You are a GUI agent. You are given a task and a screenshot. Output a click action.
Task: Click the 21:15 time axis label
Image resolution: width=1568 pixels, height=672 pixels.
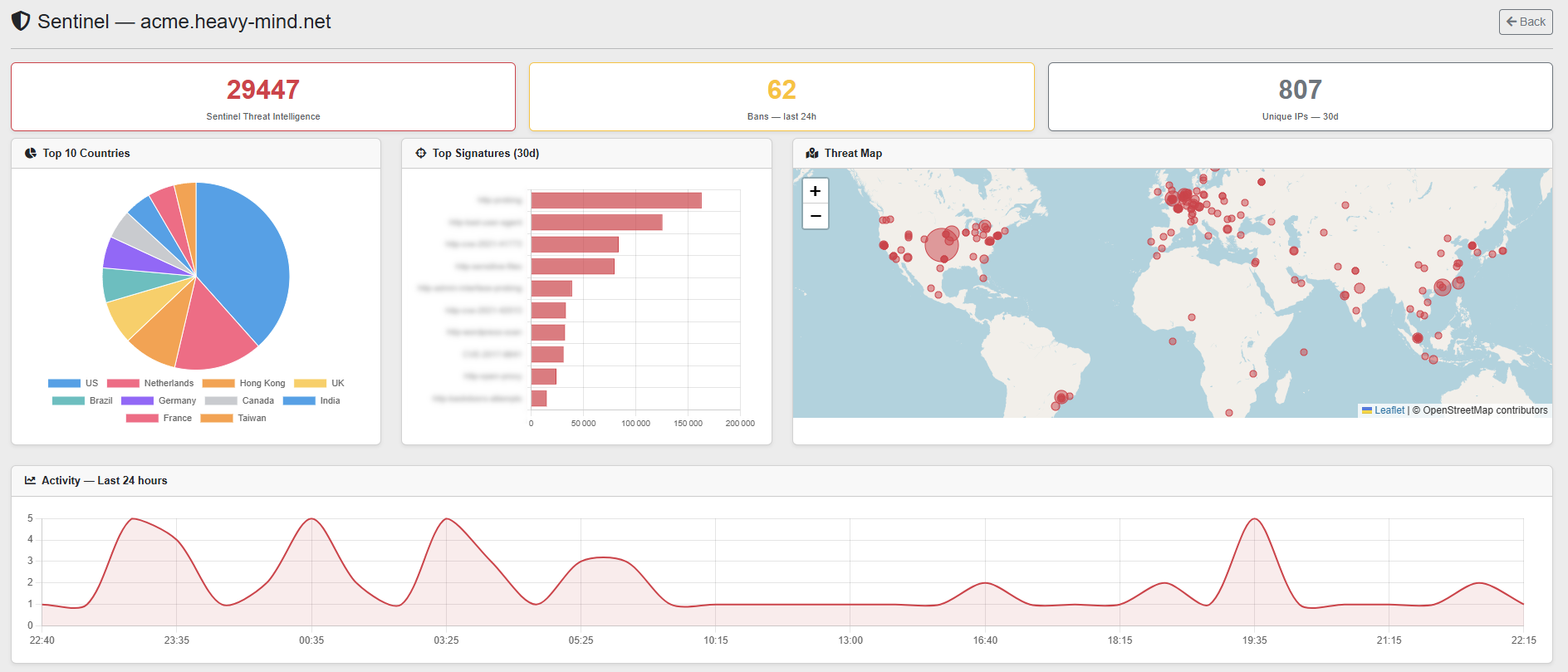[x=1389, y=640]
